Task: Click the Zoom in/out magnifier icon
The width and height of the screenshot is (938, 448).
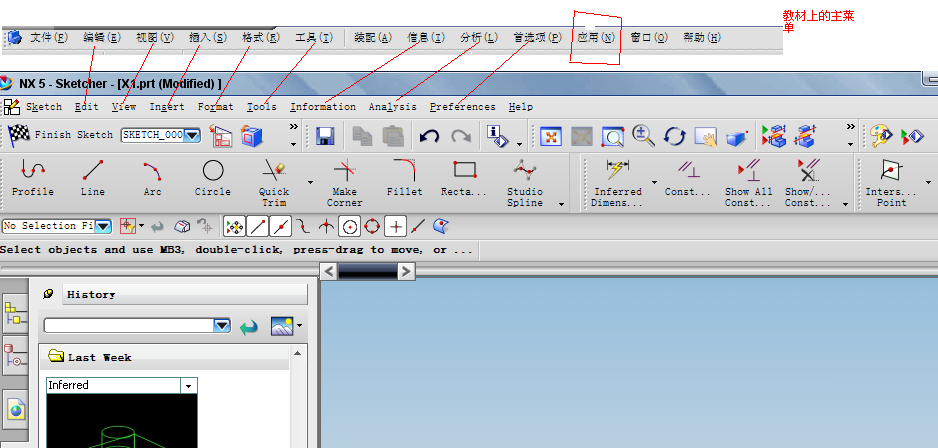Action: pos(643,136)
